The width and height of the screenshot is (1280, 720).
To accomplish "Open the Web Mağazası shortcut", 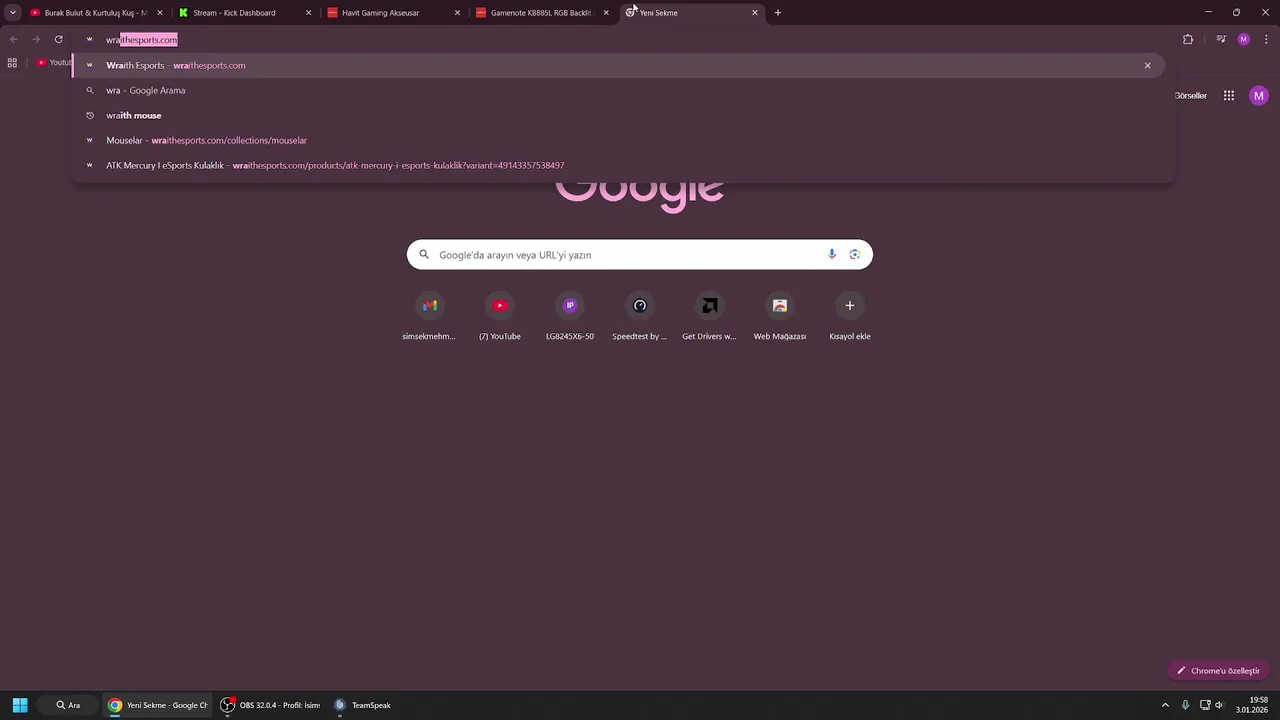I will [x=779, y=317].
